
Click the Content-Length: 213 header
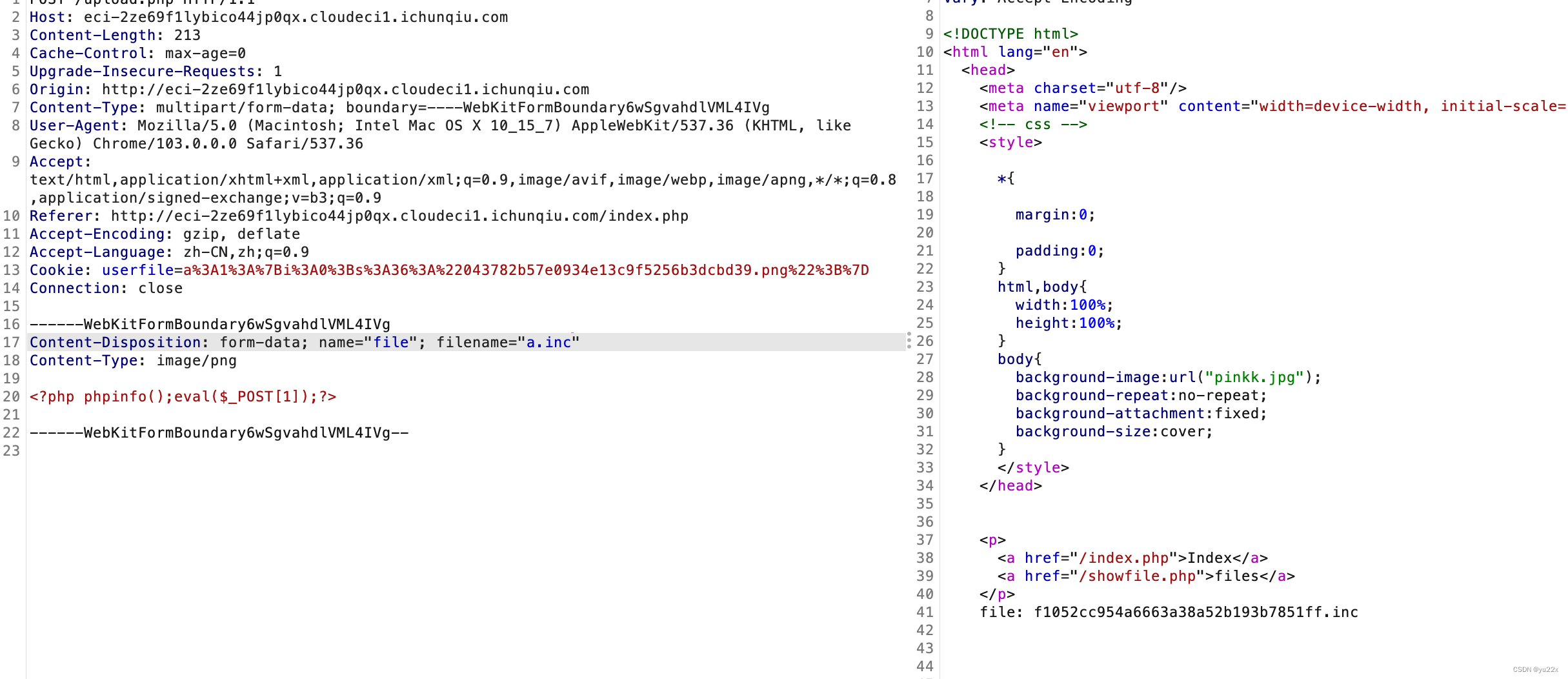pos(115,35)
